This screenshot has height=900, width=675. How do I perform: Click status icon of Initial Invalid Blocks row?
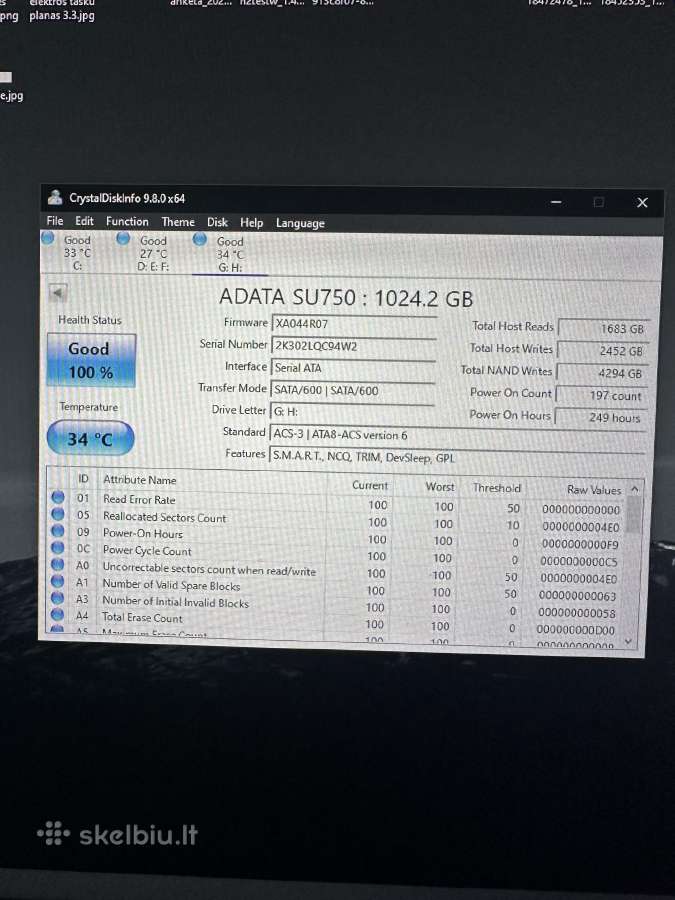click(57, 598)
